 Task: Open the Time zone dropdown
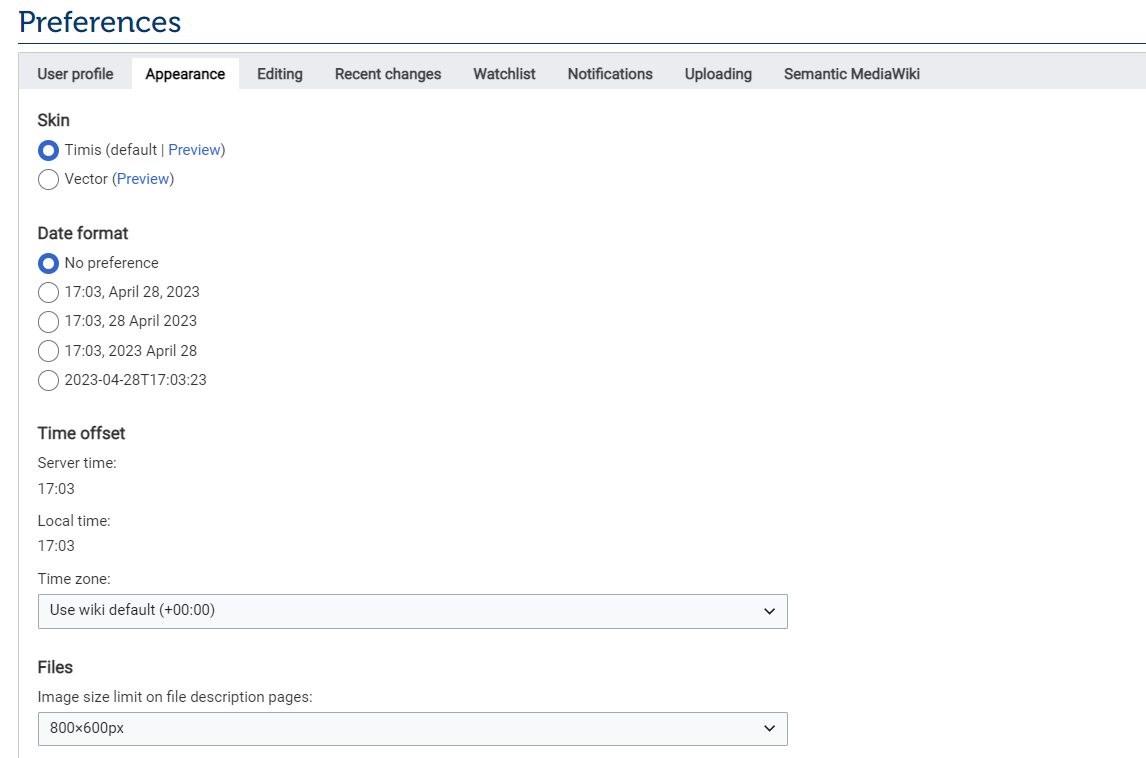412,610
